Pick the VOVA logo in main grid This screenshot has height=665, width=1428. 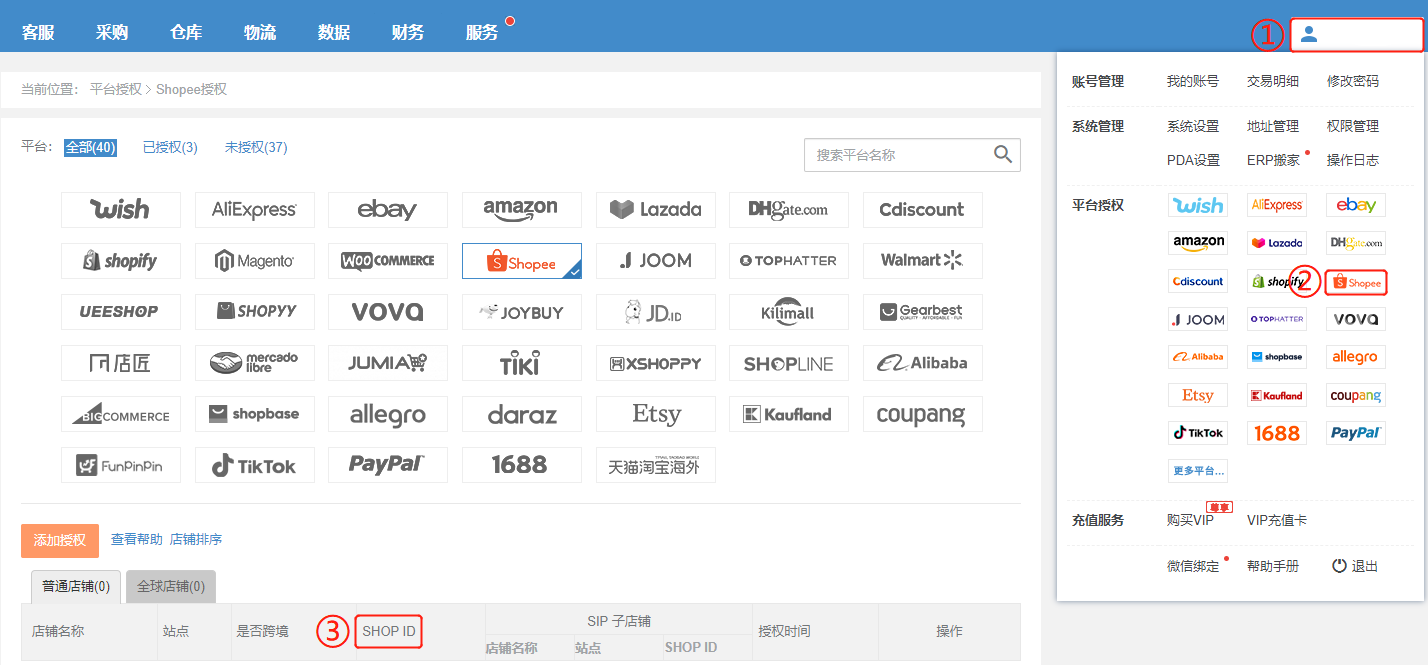tap(388, 312)
